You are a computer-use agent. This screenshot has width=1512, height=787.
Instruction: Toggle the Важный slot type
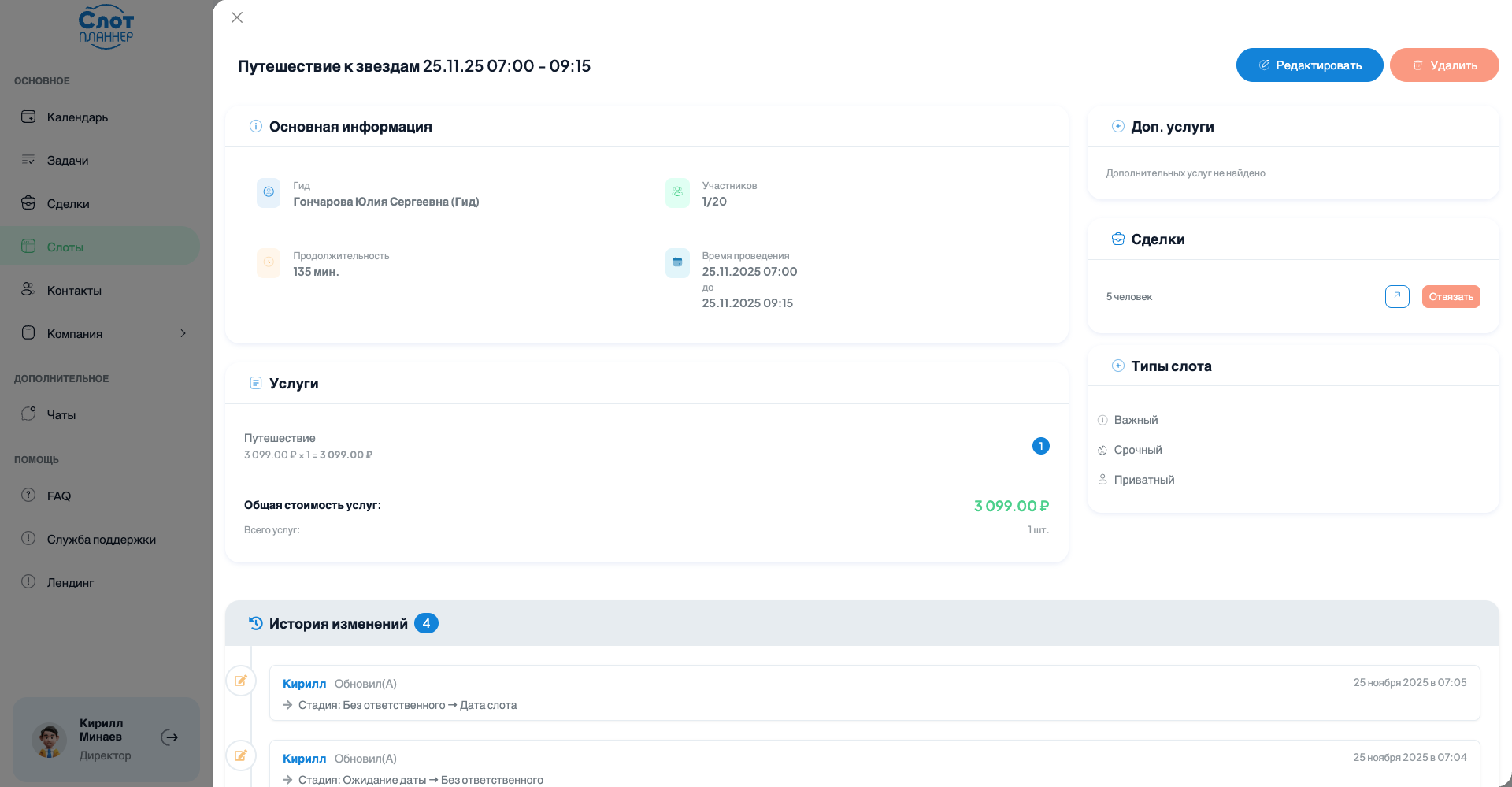click(1135, 420)
